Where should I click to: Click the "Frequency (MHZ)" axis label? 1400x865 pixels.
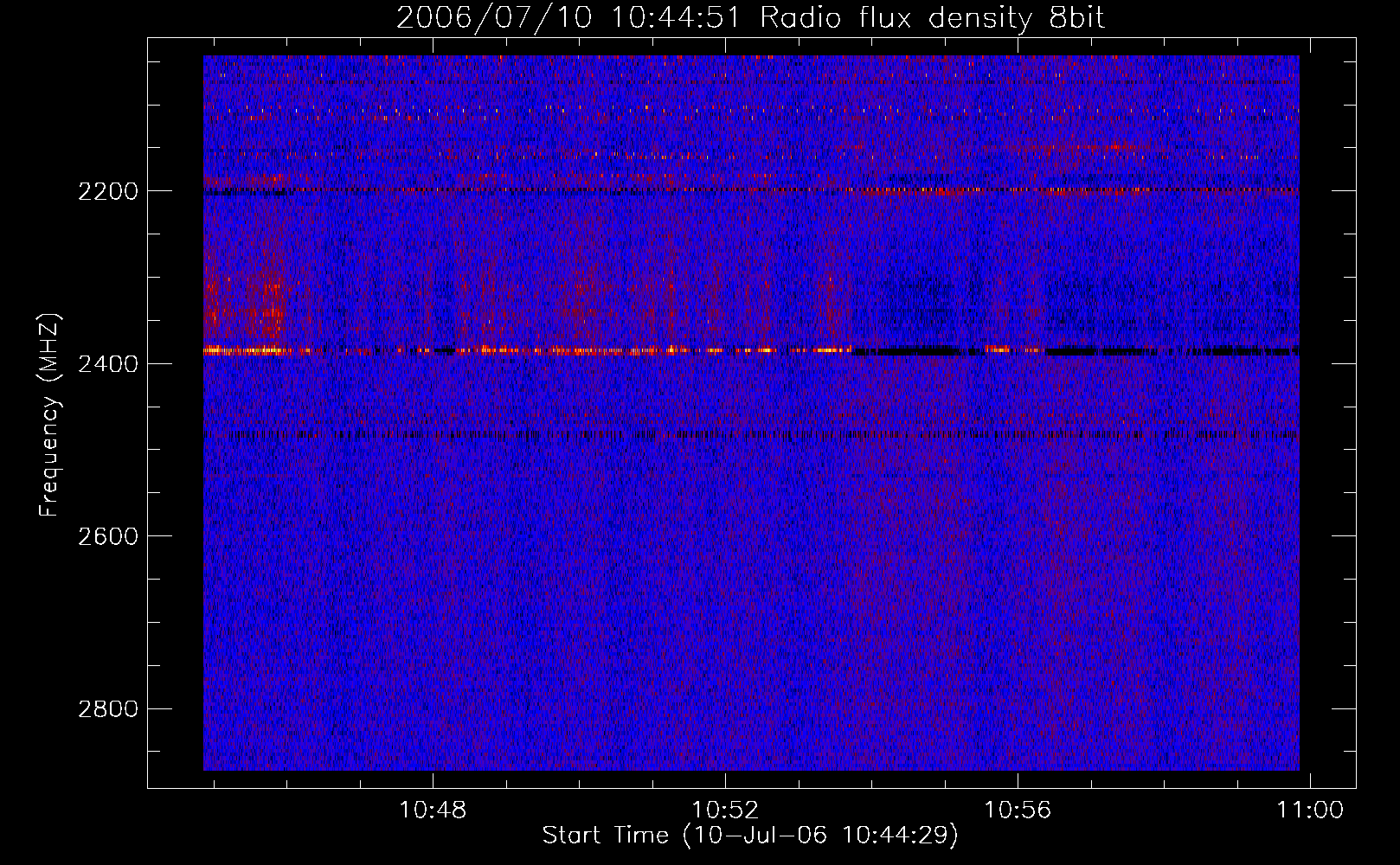click(49, 415)
